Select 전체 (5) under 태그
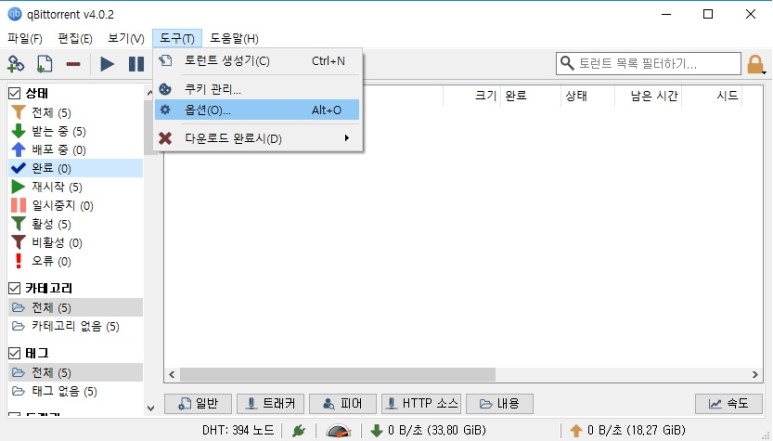Viewport: 773px width, 441px height. point(75,373)
